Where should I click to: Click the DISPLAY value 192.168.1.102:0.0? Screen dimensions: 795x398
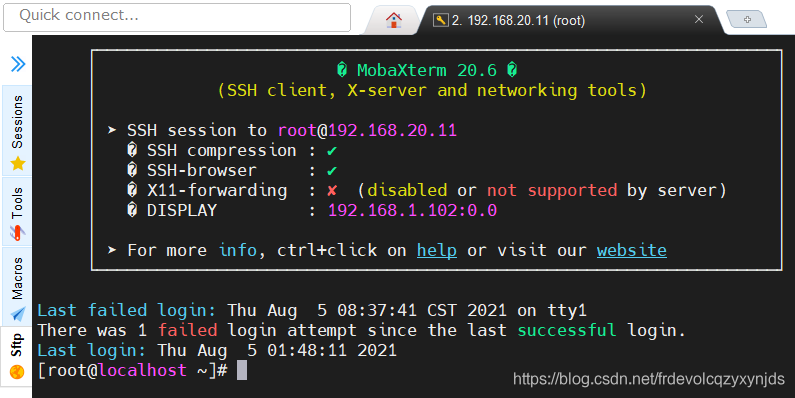click(x=412, y=210)
